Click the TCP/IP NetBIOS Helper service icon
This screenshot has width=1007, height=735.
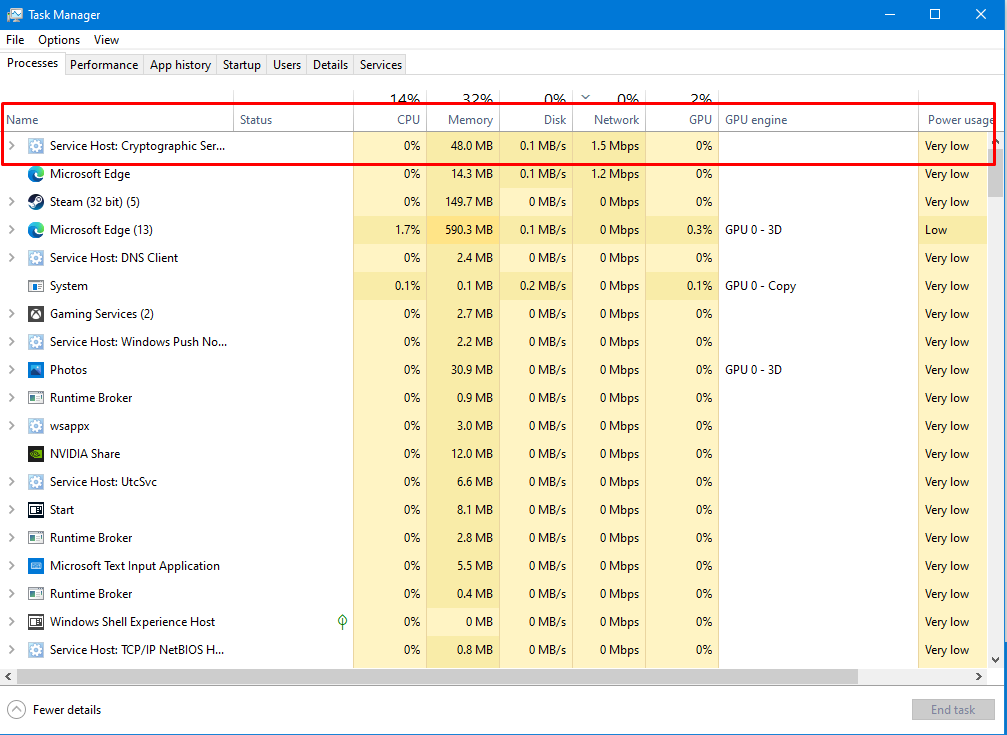(x=36, y=650)
